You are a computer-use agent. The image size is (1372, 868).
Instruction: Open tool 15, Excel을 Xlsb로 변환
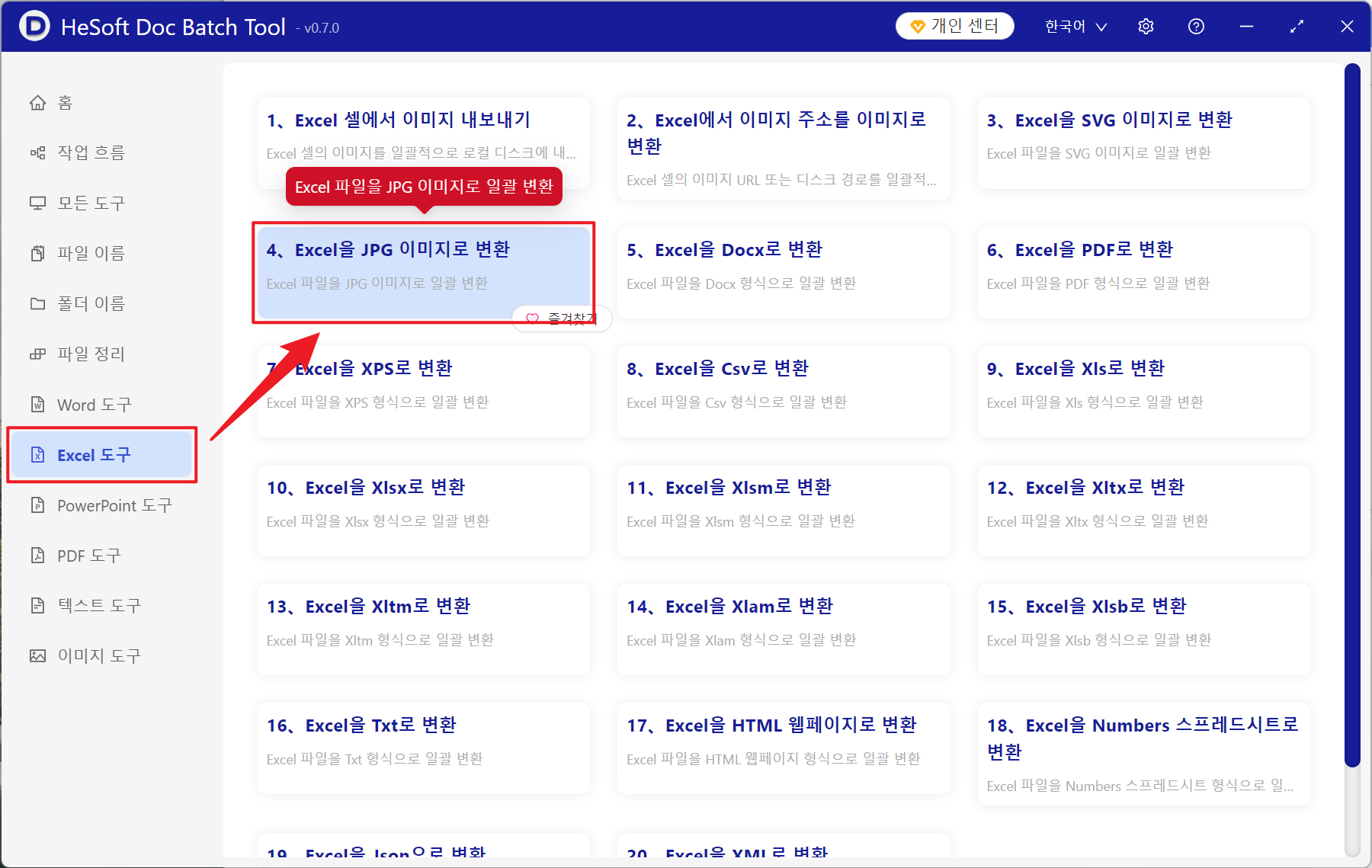click(1143, 629)
